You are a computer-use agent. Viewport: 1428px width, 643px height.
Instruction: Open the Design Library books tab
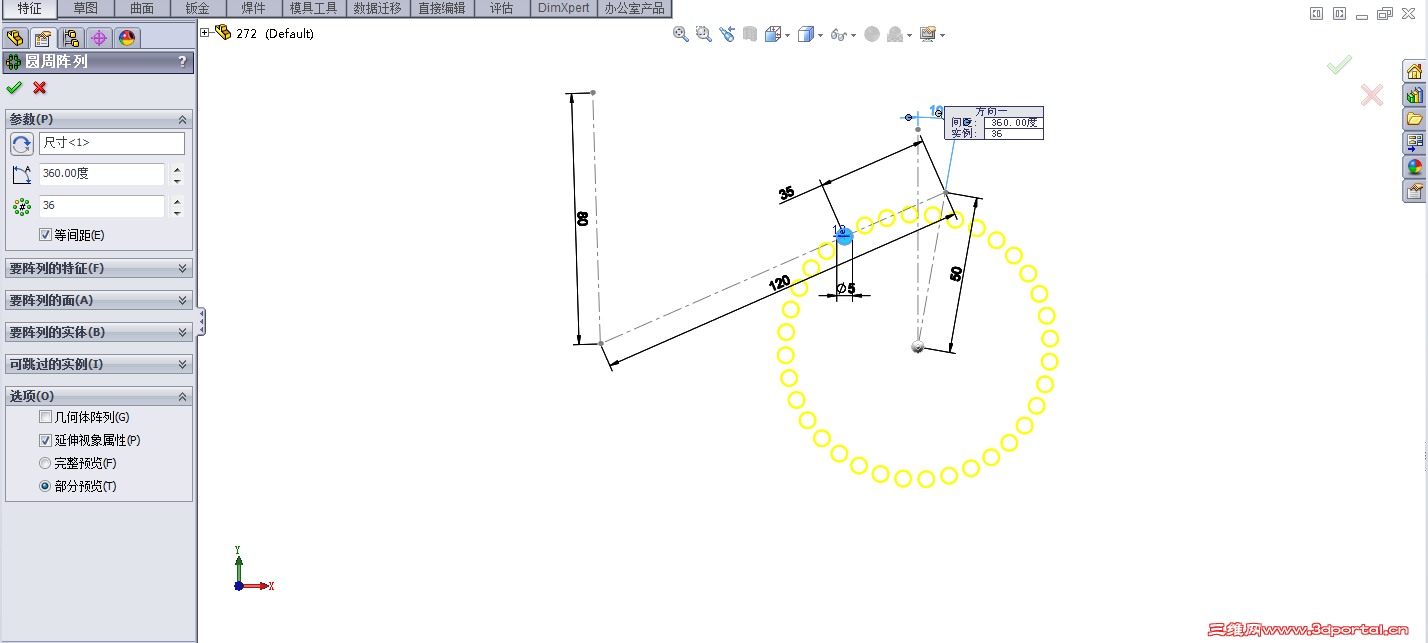[1414, 96]
